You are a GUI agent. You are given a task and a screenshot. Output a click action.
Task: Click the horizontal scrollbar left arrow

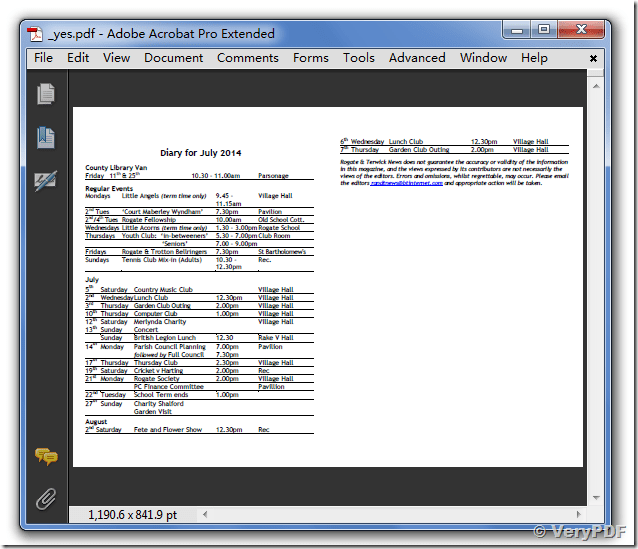pos(205,514)
